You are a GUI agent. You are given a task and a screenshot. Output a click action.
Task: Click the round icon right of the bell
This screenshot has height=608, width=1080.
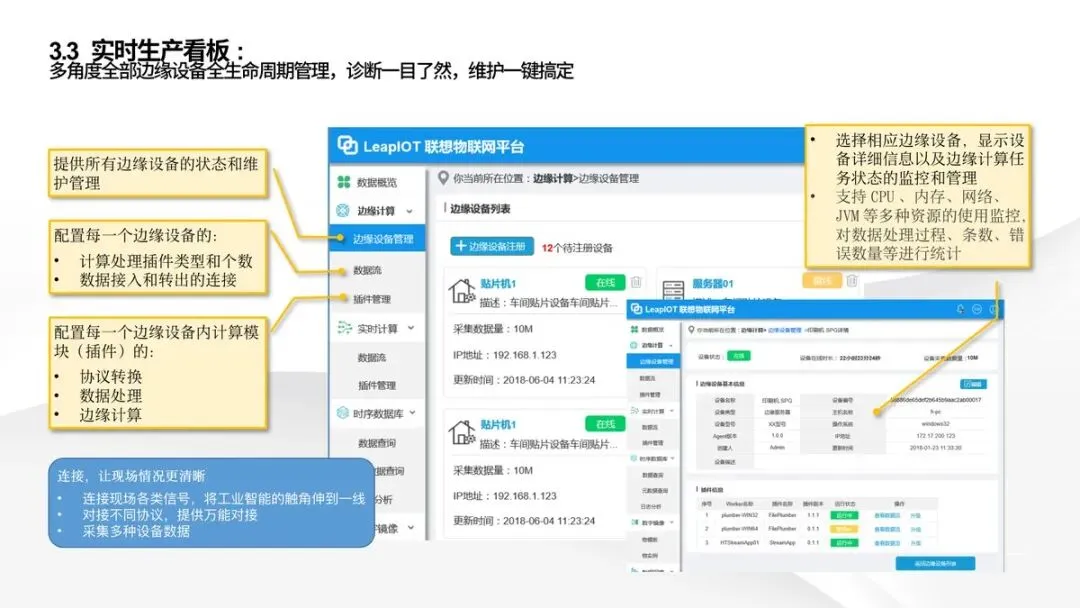click(x=977, y=309)
